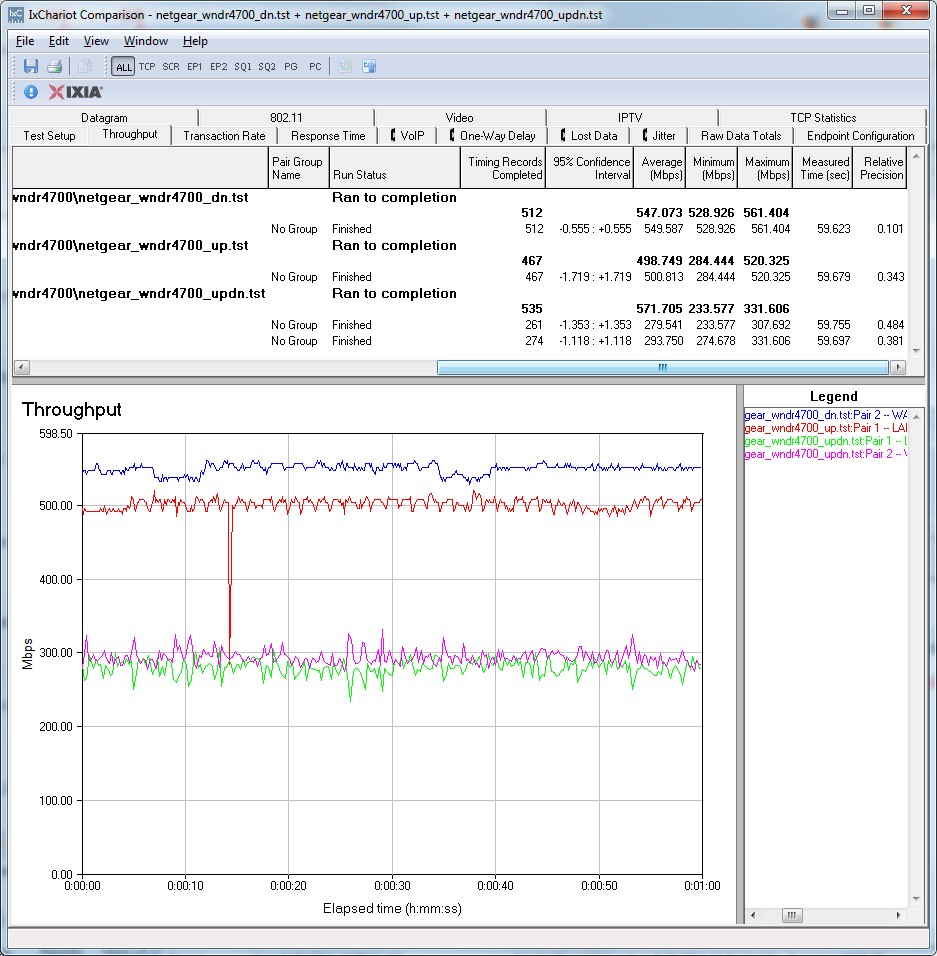Open the Edit menu
The image size is (937, 956).
[x=59, y=41]
